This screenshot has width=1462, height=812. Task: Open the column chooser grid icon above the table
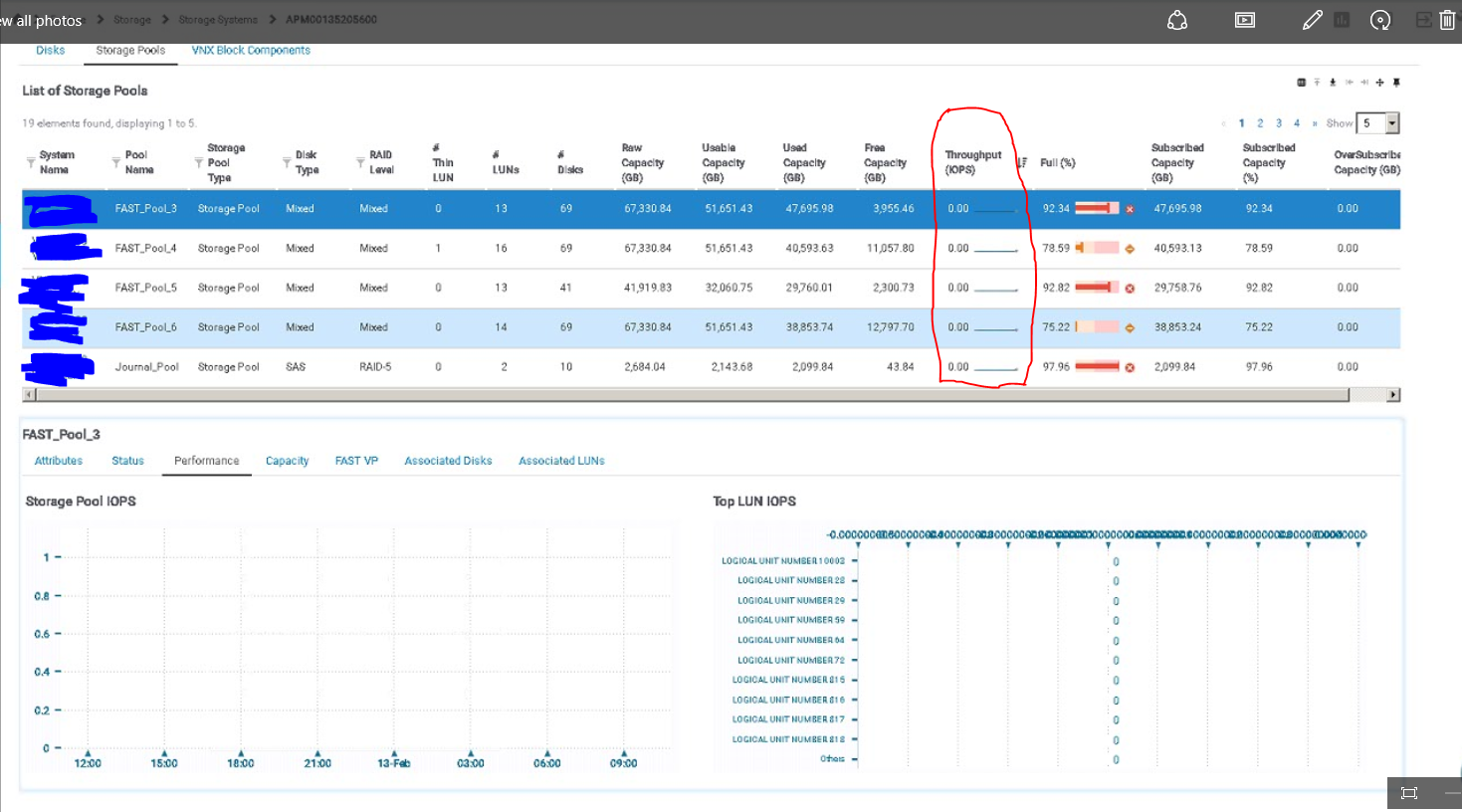coord(1302,83)
